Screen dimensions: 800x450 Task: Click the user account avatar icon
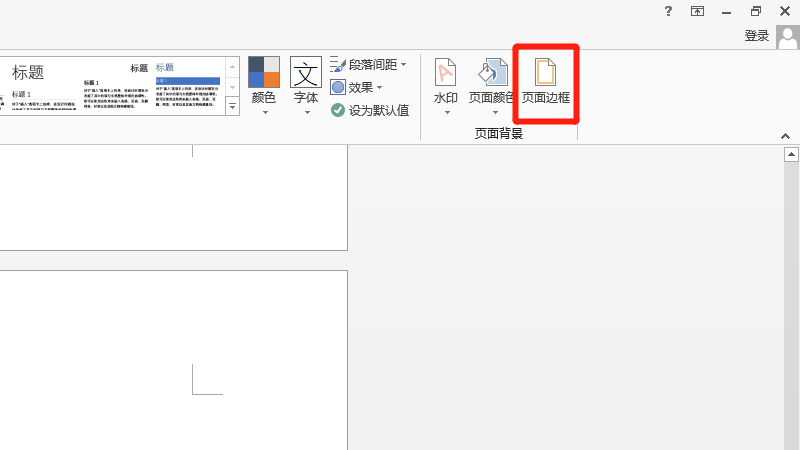point(787,37)
